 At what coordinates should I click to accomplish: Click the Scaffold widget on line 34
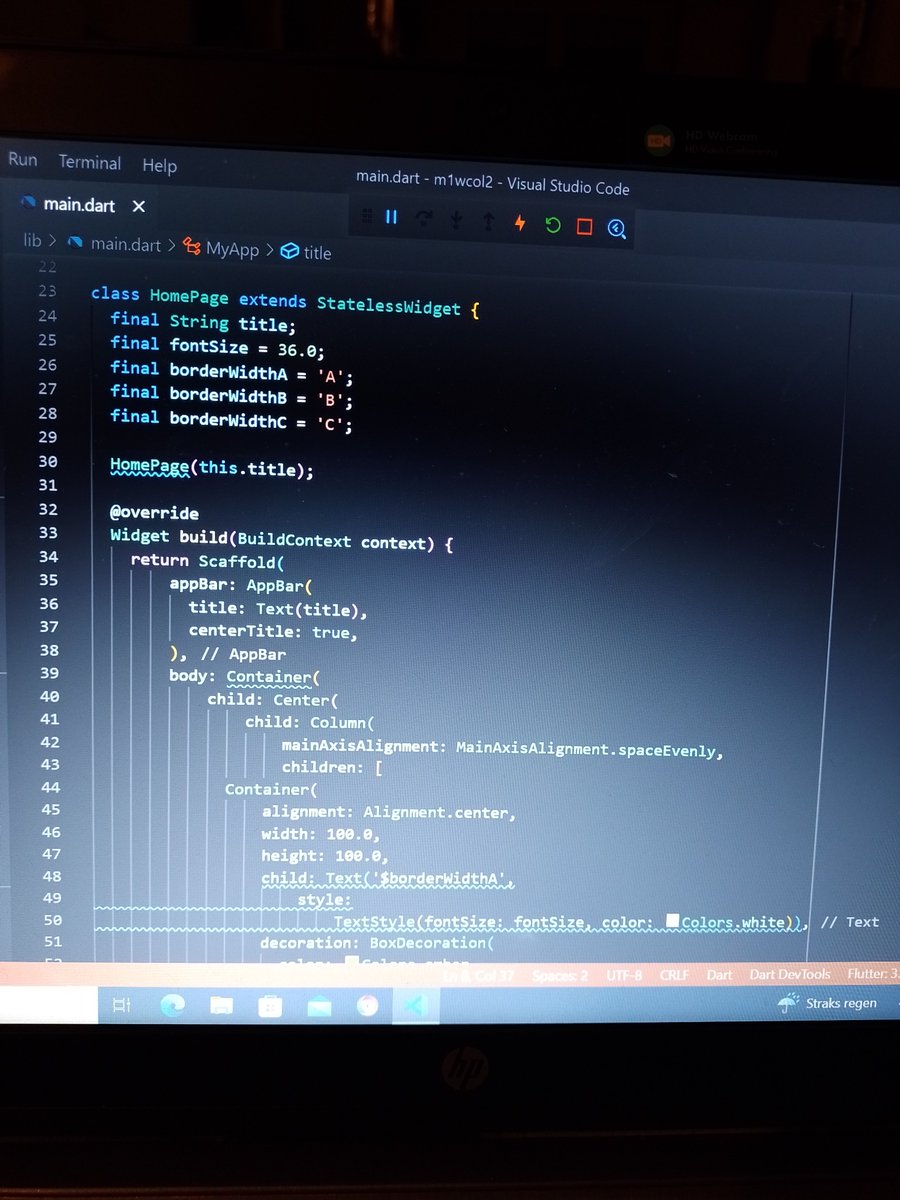point(237,562)
